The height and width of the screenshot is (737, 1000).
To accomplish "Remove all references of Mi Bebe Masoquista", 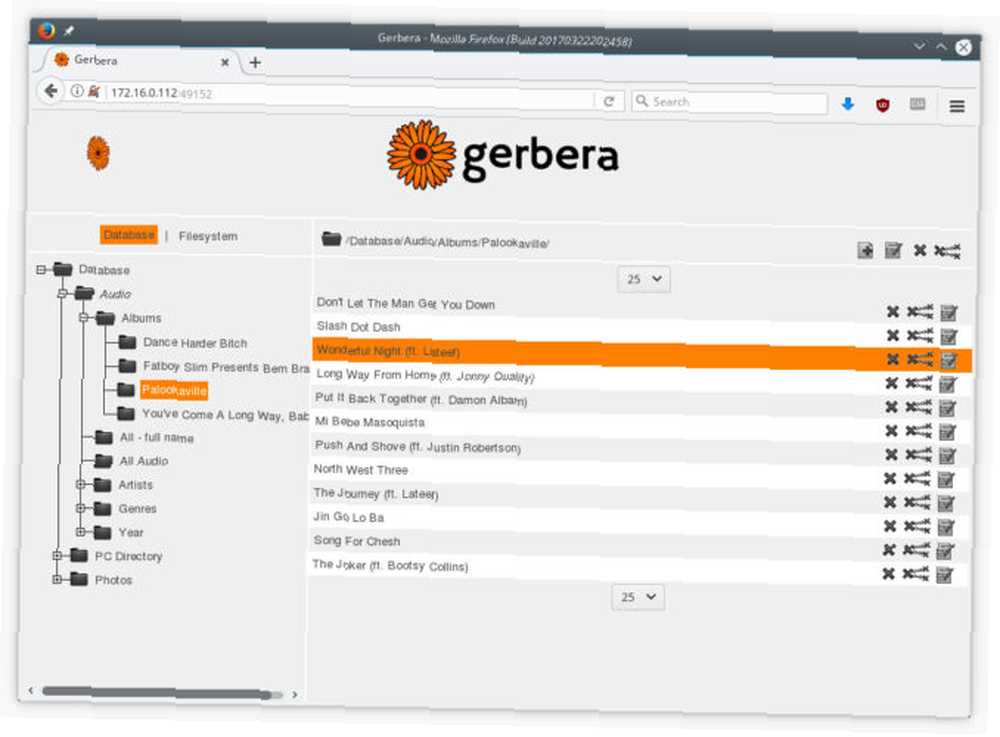I will point(918,430).
